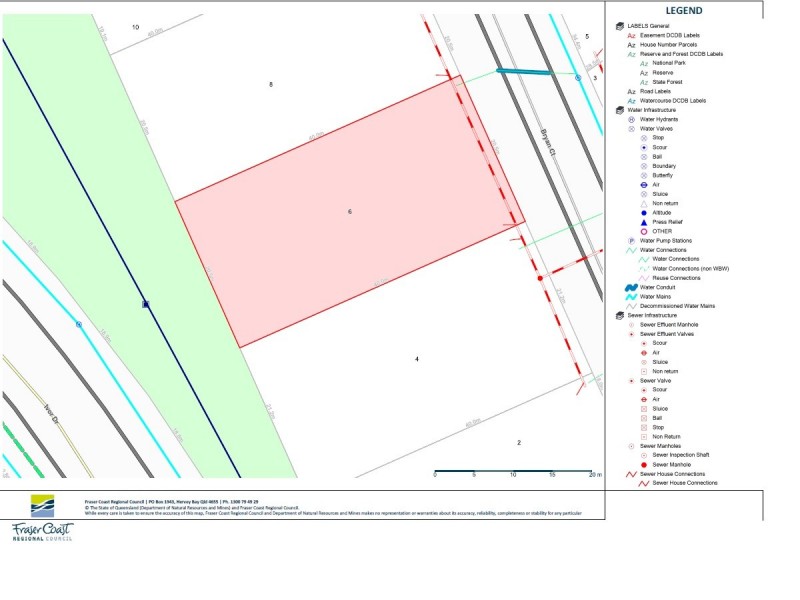
Task: Click the Water Connections (non WBW) legend text
Action: (690, 269)
